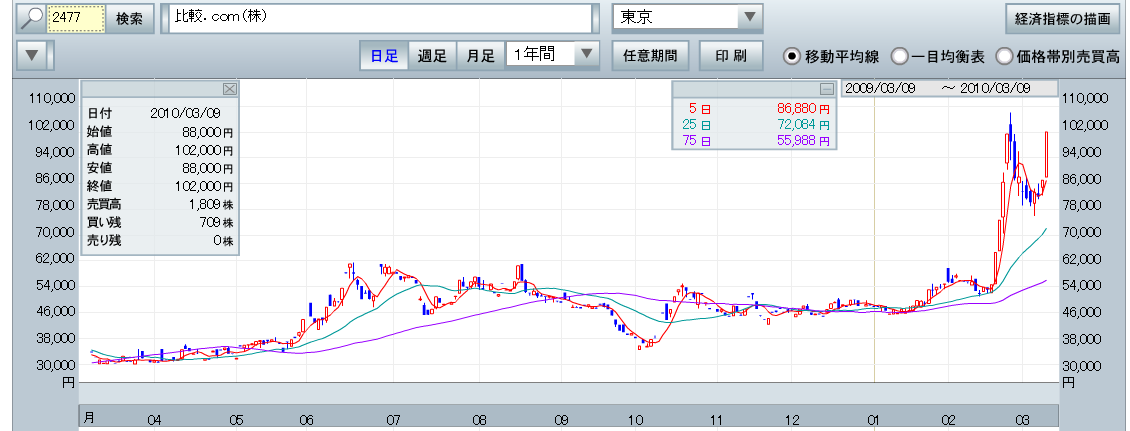Expand the down-arrow panel button at left
Viewport: 1130px width, 431px height.
click(x=34, y=55)
